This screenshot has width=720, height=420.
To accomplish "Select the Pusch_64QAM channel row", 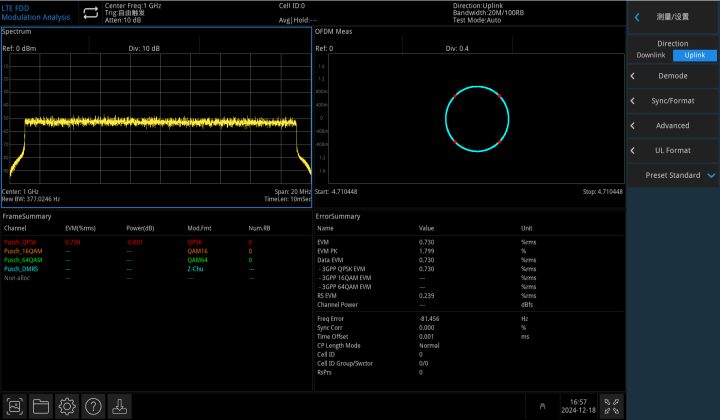I will (x=156, y=260).
